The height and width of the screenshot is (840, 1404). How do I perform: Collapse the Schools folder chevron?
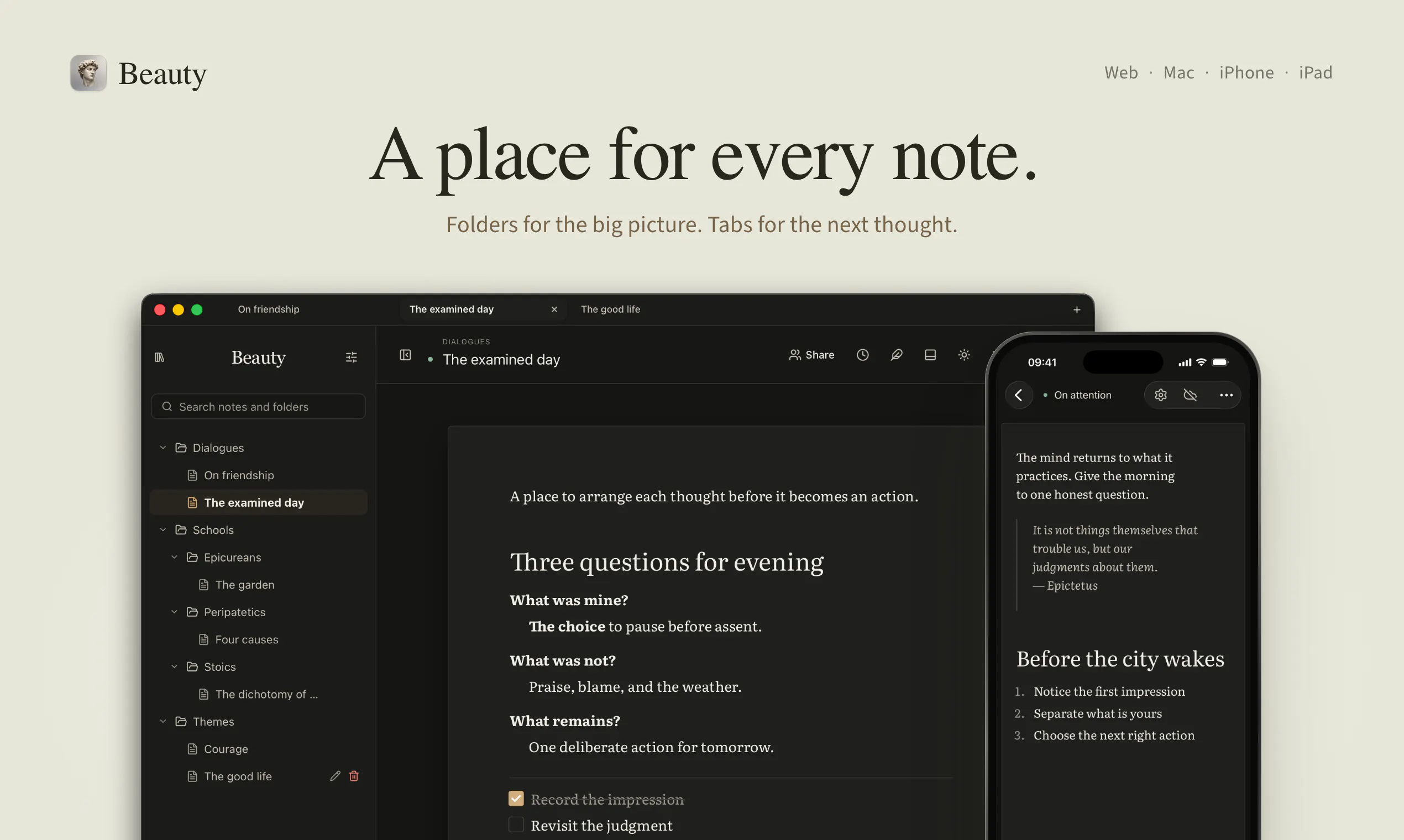163,530
